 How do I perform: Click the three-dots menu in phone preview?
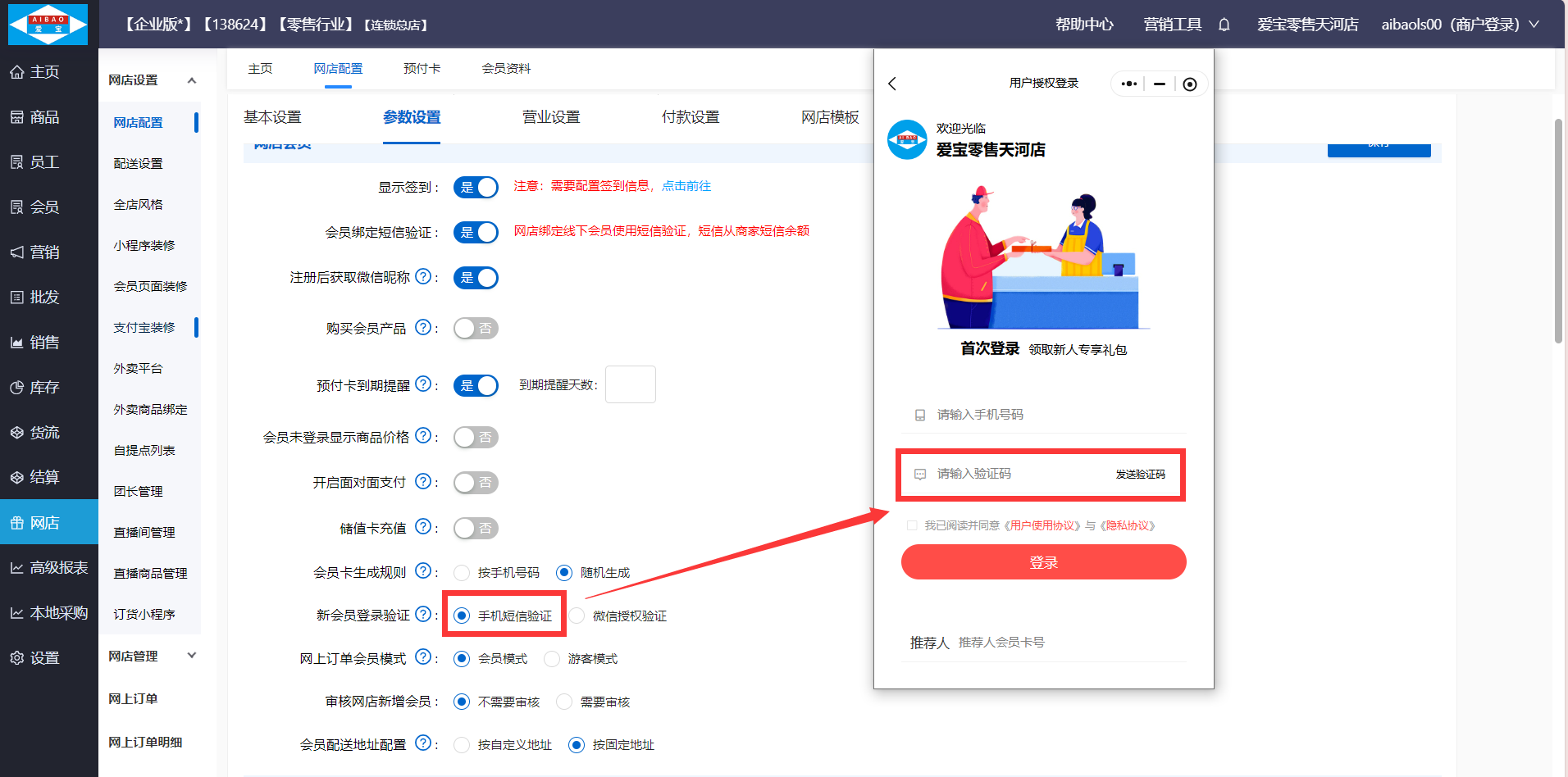(1128, 84)
